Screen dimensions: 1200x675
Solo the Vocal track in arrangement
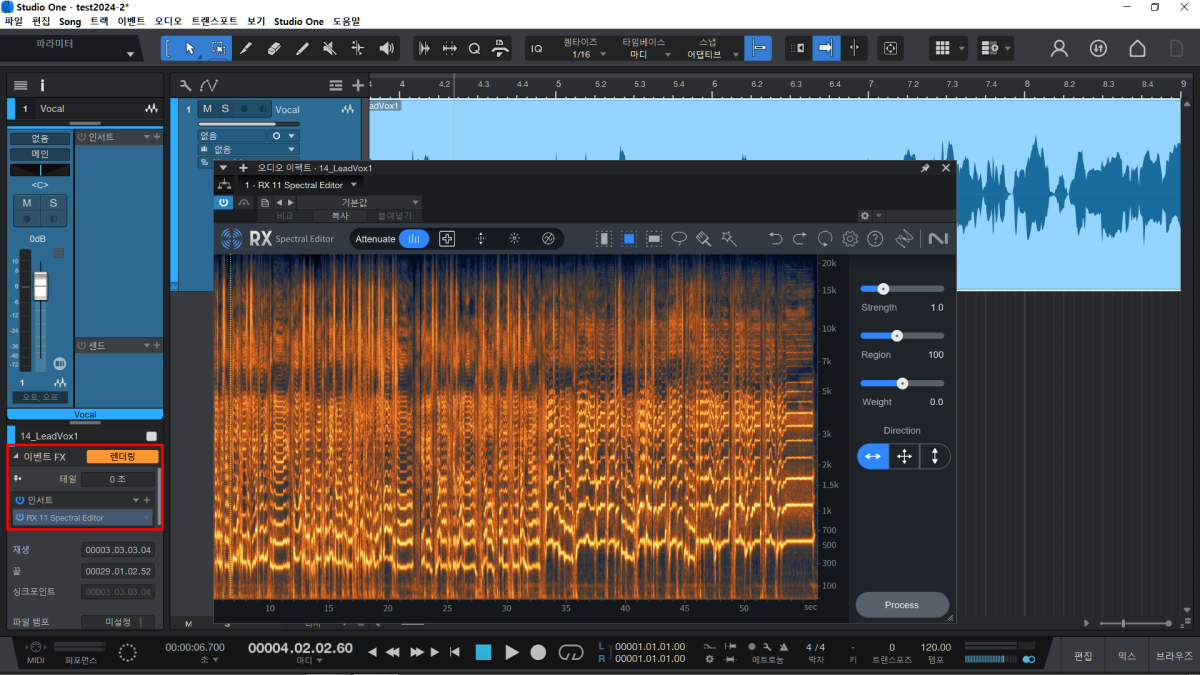tap(225, 108)
